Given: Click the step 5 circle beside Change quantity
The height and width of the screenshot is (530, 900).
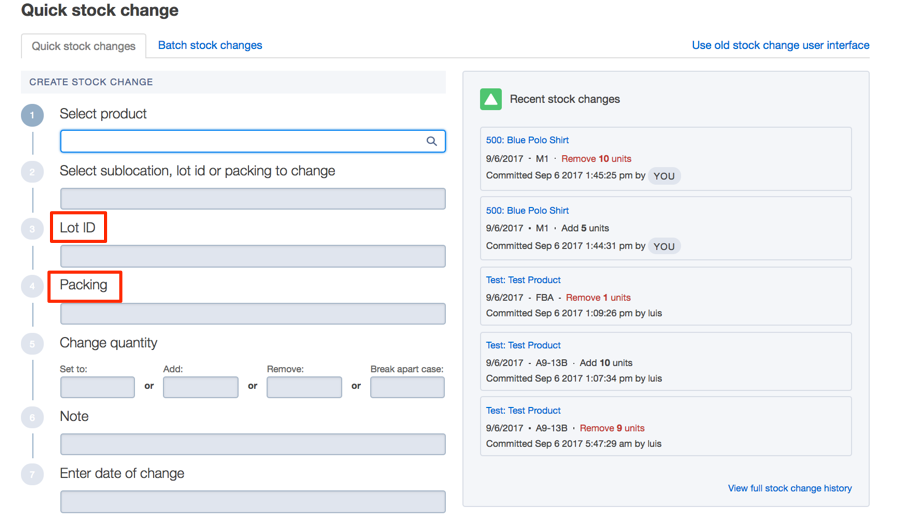Looking at the screenshot, I should click(32, 344).
